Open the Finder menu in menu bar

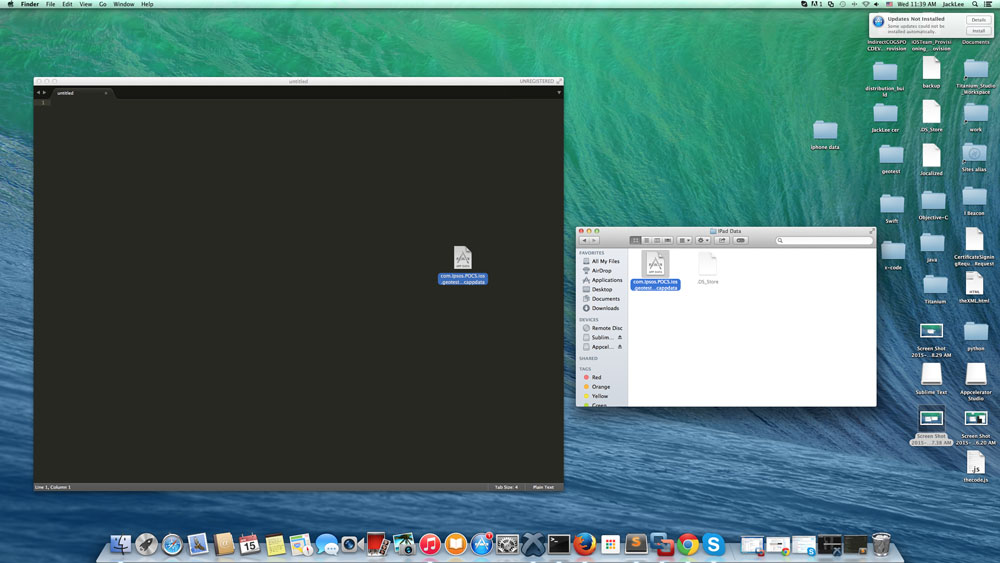click(29, 4)
